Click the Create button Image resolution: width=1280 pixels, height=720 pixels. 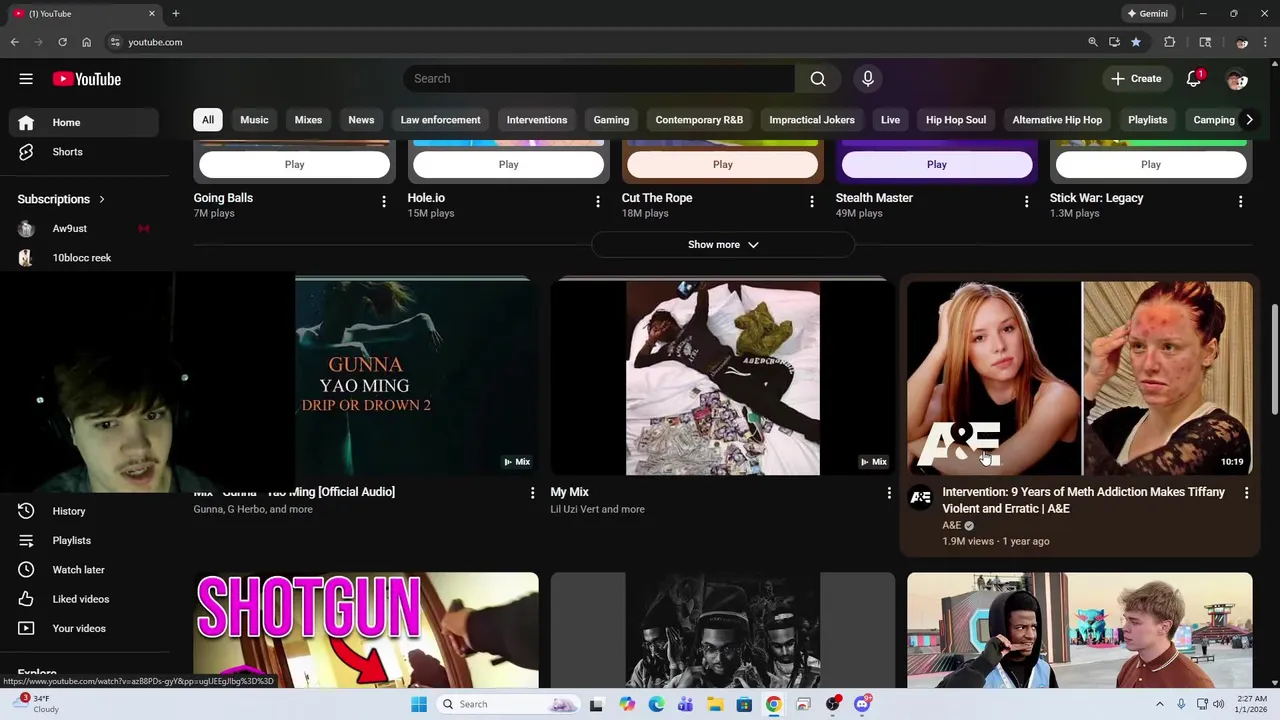(x=1136, y=79)
